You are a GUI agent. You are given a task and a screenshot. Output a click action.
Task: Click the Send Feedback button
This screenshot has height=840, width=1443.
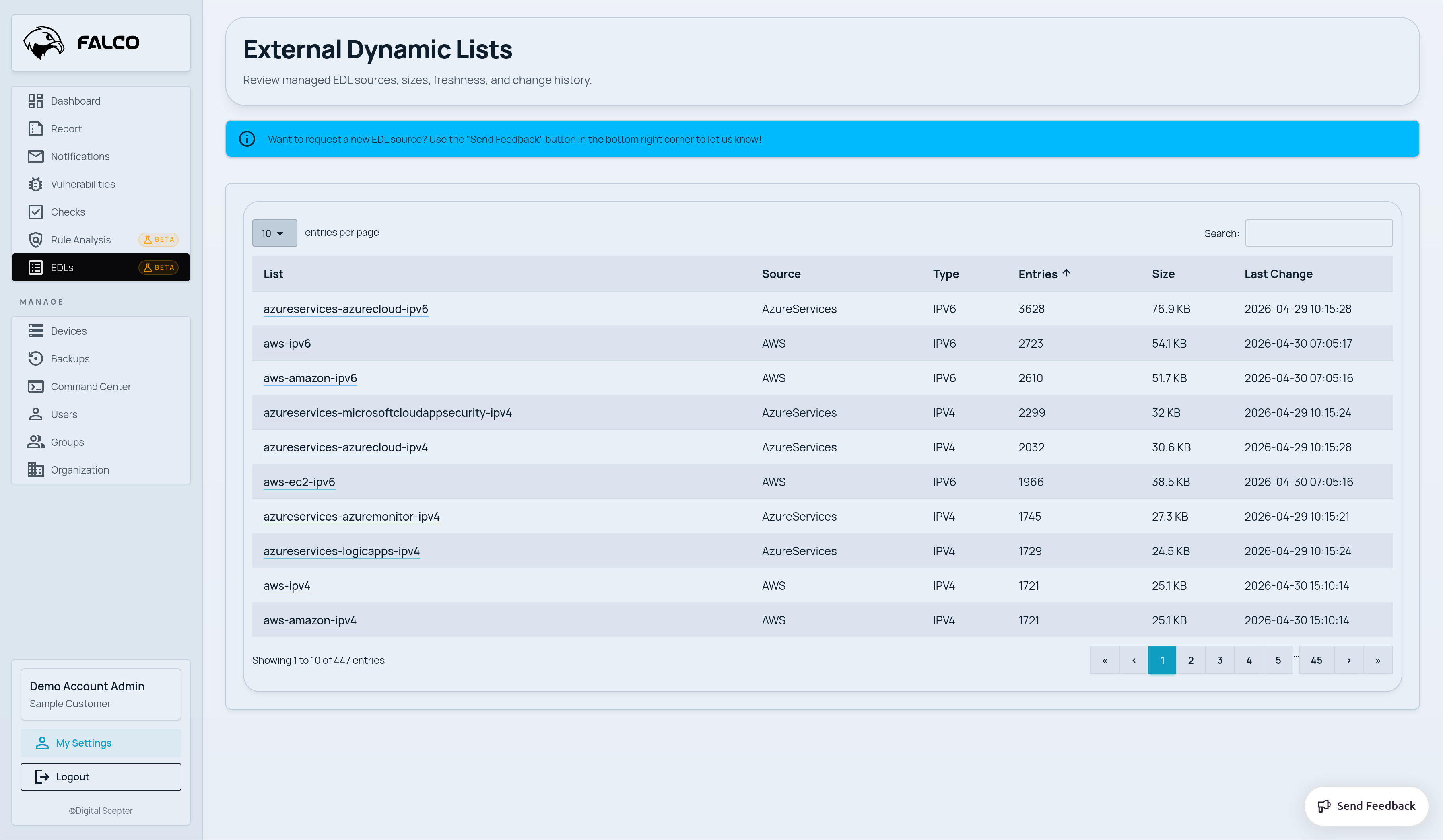(x=1366, y=806)
